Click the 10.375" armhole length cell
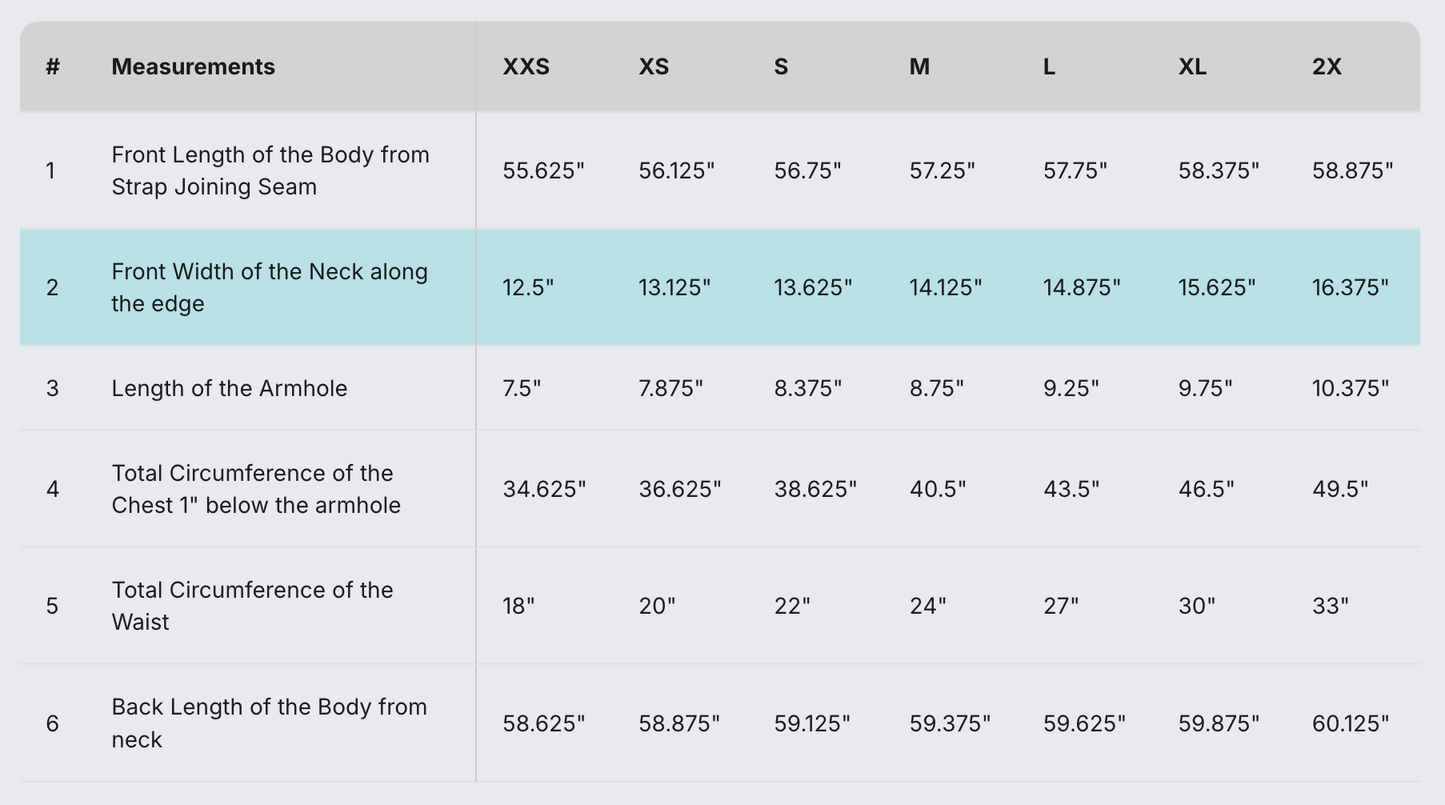 tap(1350, 388)
